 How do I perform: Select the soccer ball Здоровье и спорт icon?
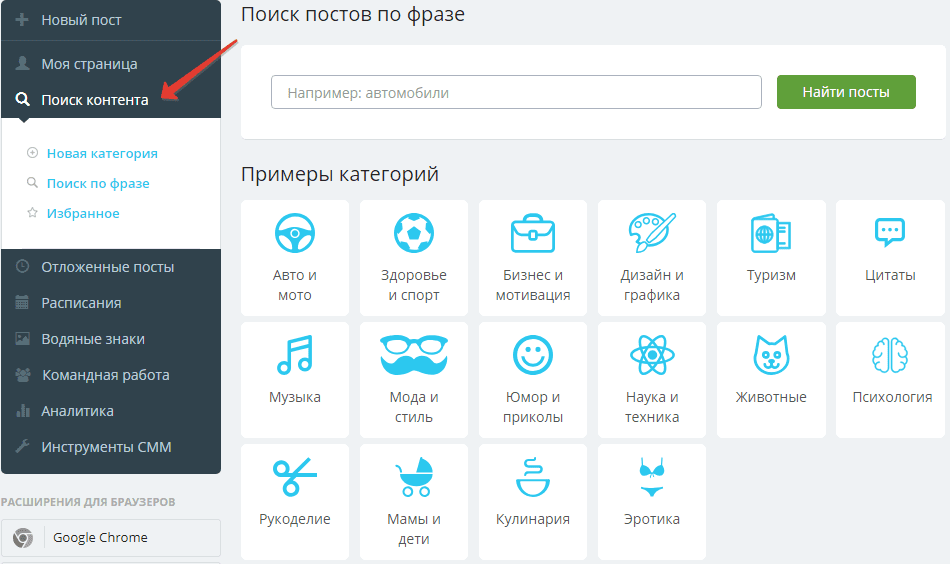tap(413, 233)
